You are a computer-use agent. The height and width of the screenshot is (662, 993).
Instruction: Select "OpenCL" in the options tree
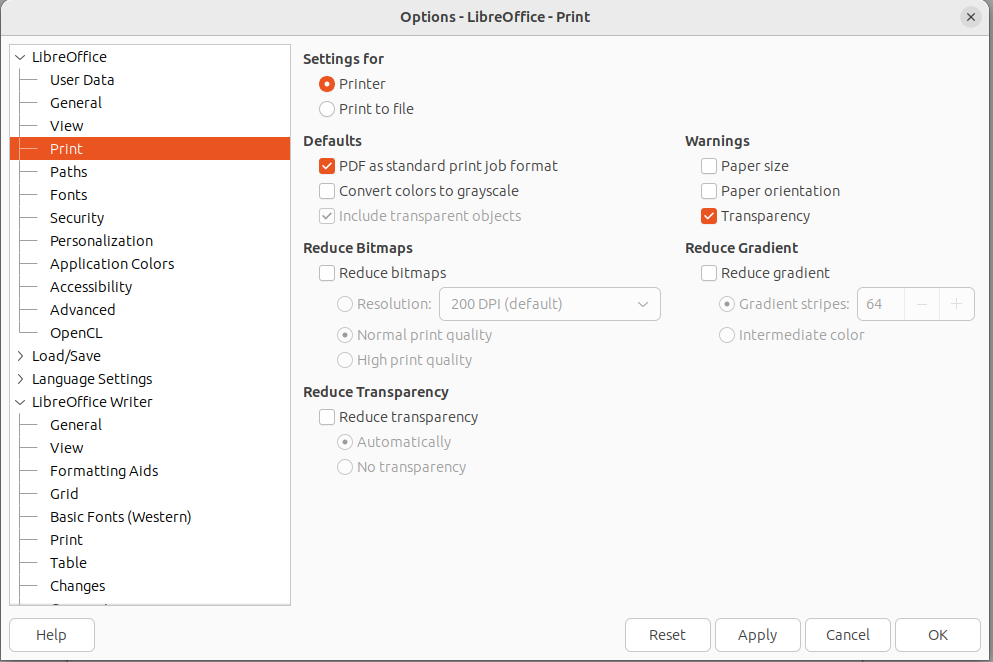click(x=75, y=332)
